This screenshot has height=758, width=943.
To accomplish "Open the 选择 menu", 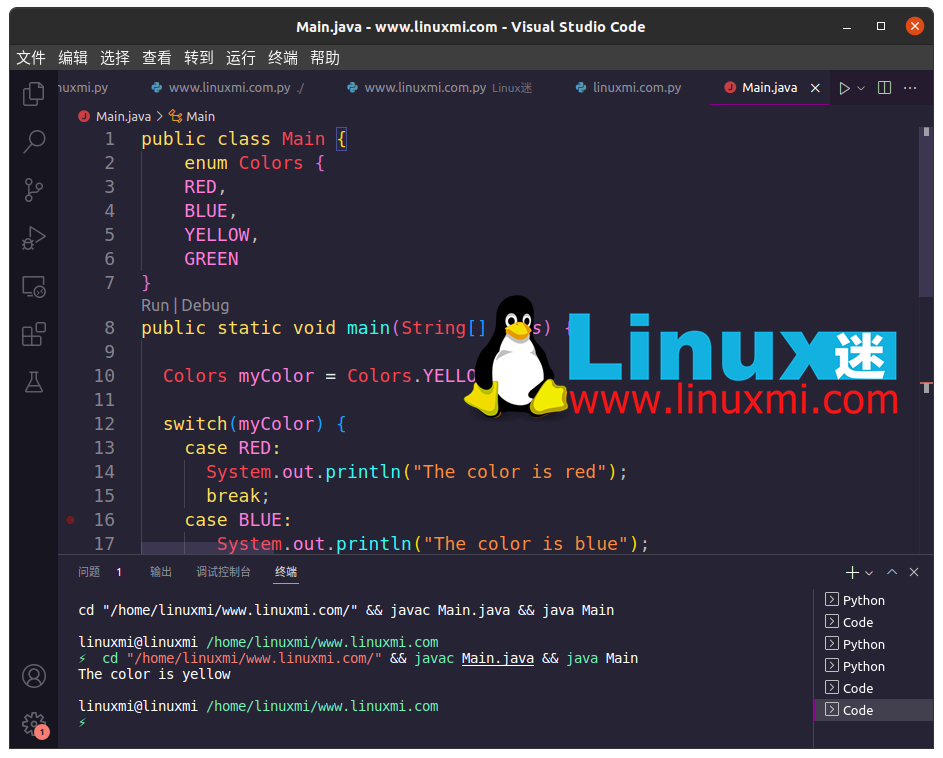I will [115, 58].
